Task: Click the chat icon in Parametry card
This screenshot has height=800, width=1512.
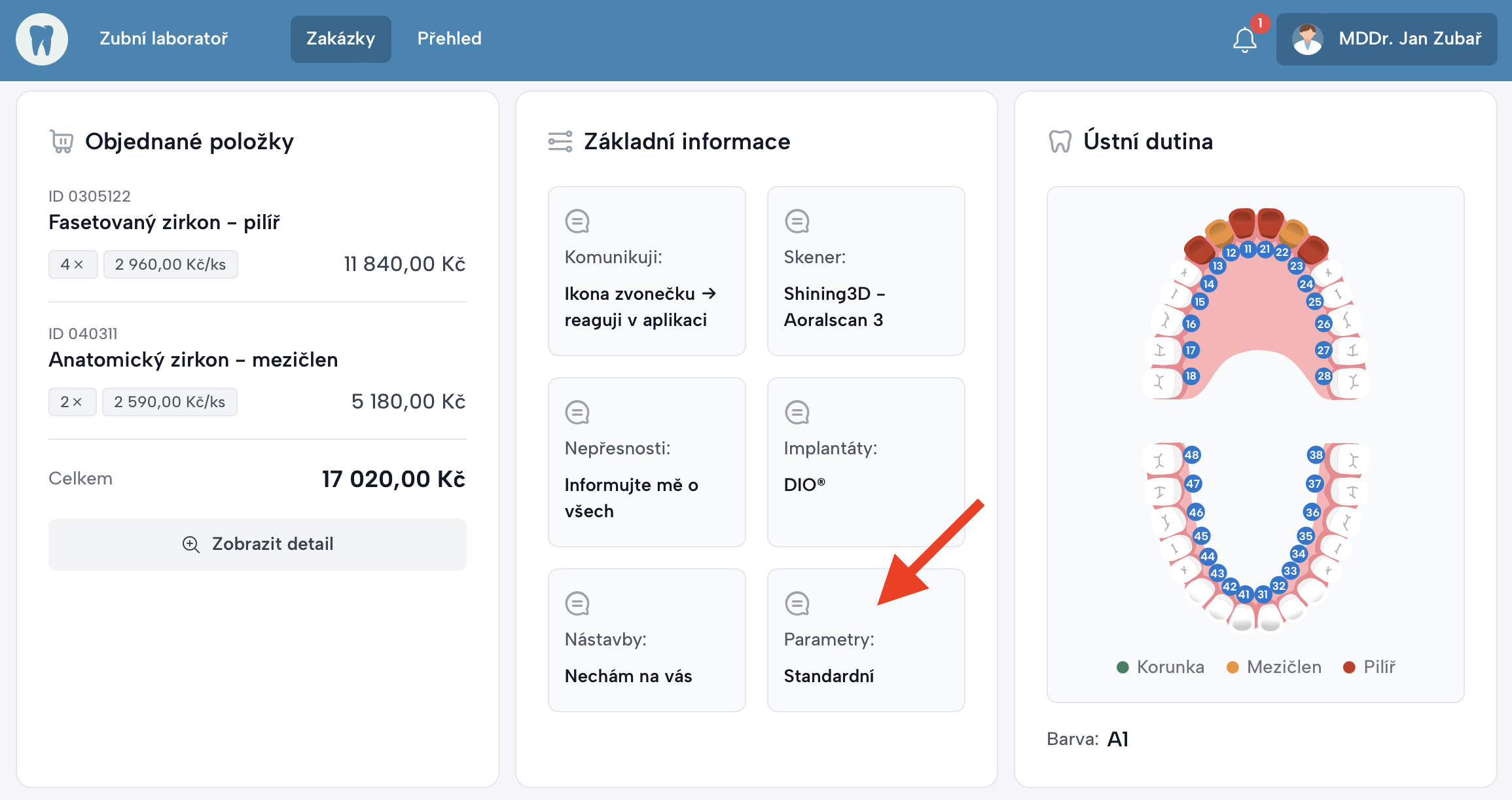Action: (x=797, y=604)
